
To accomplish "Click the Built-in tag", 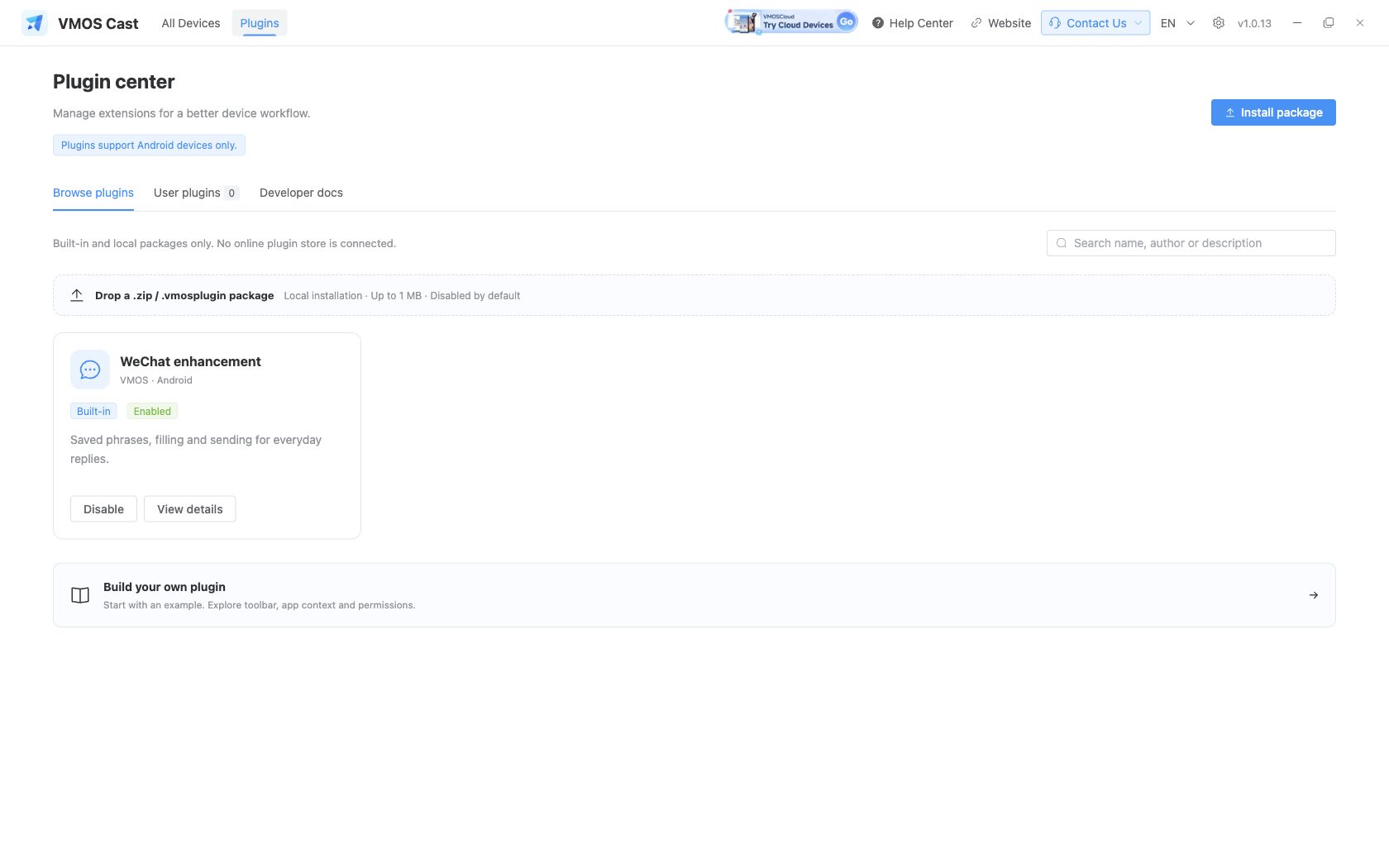I will tap(93, 411).
